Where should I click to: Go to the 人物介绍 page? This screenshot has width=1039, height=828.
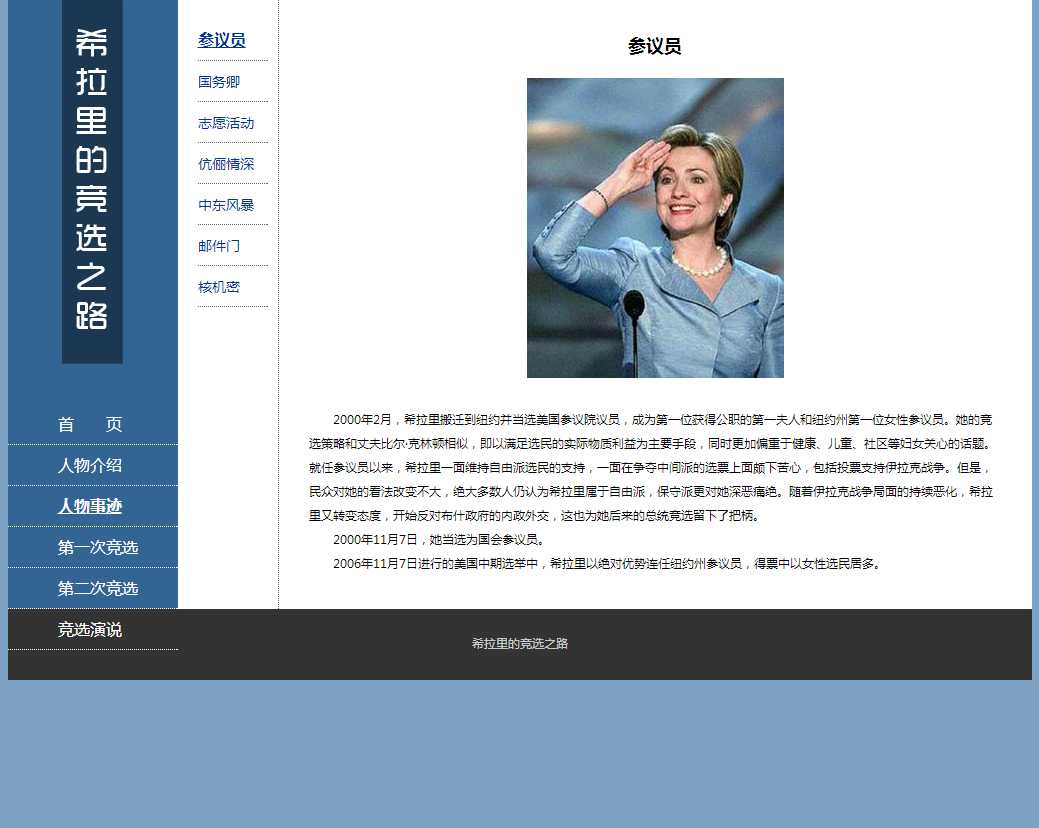click(x=90, y=465)
